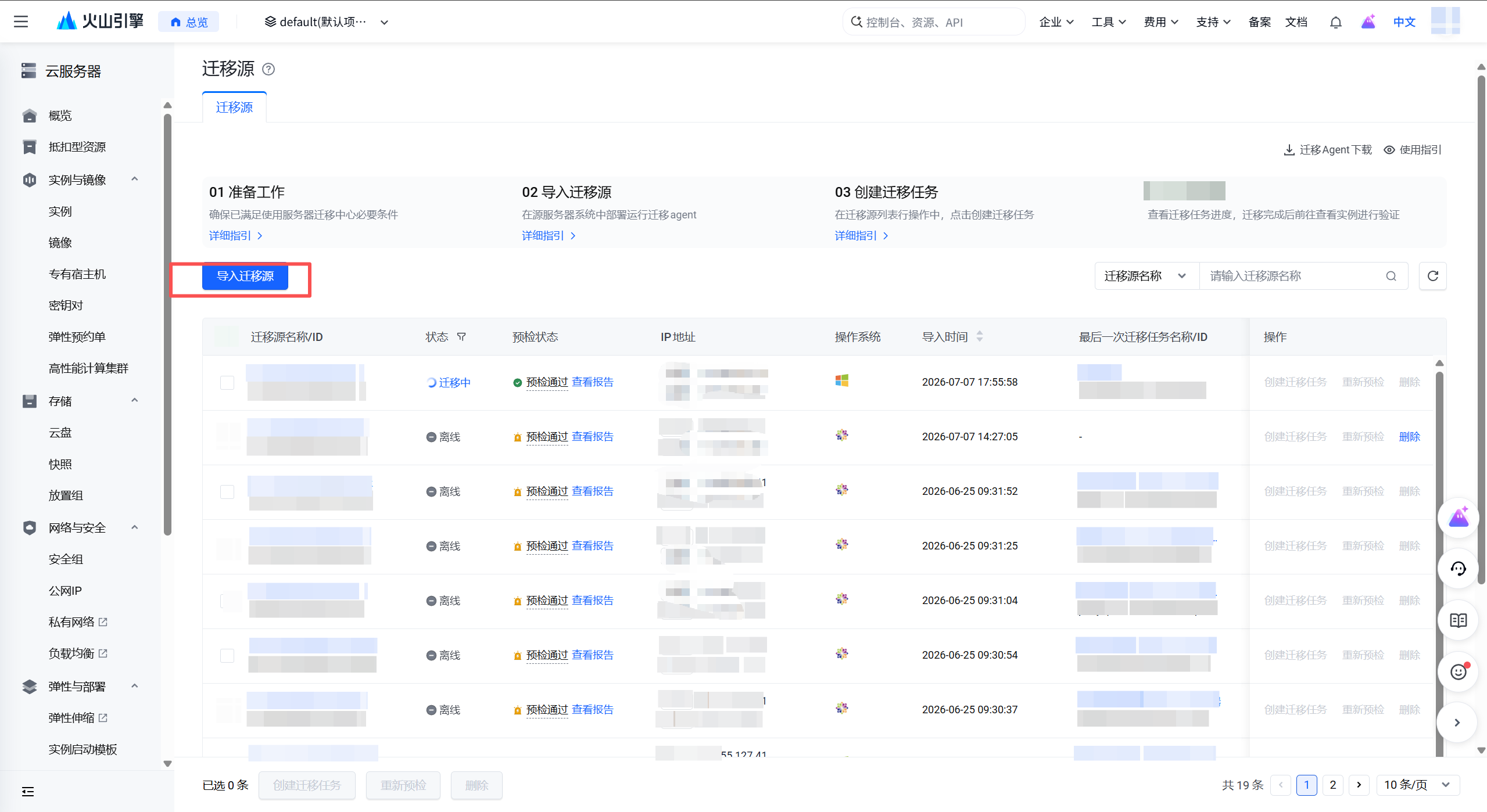
Task: Click the 概览 home icon in the sidebar
Action: coord(29,116)
